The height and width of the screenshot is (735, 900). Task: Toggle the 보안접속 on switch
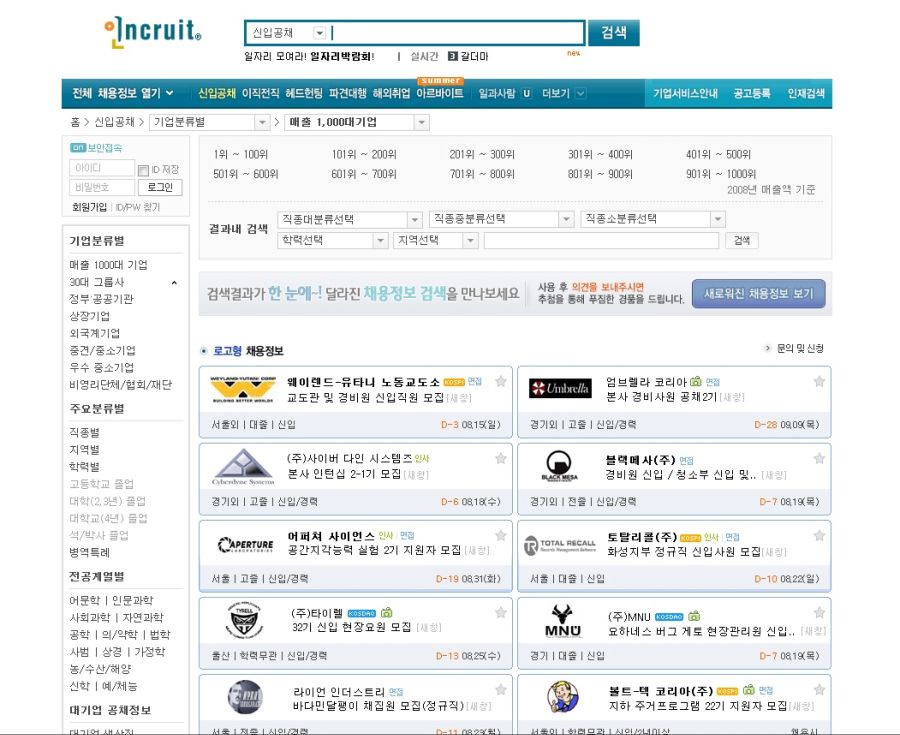click(x=77, y=148)
